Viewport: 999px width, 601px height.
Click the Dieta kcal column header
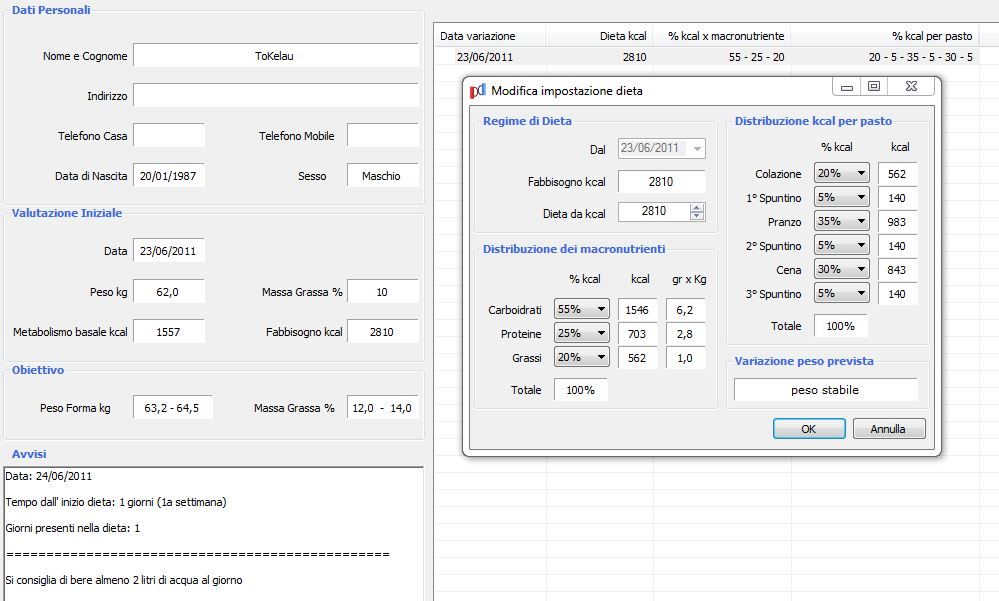click(600, 36)
